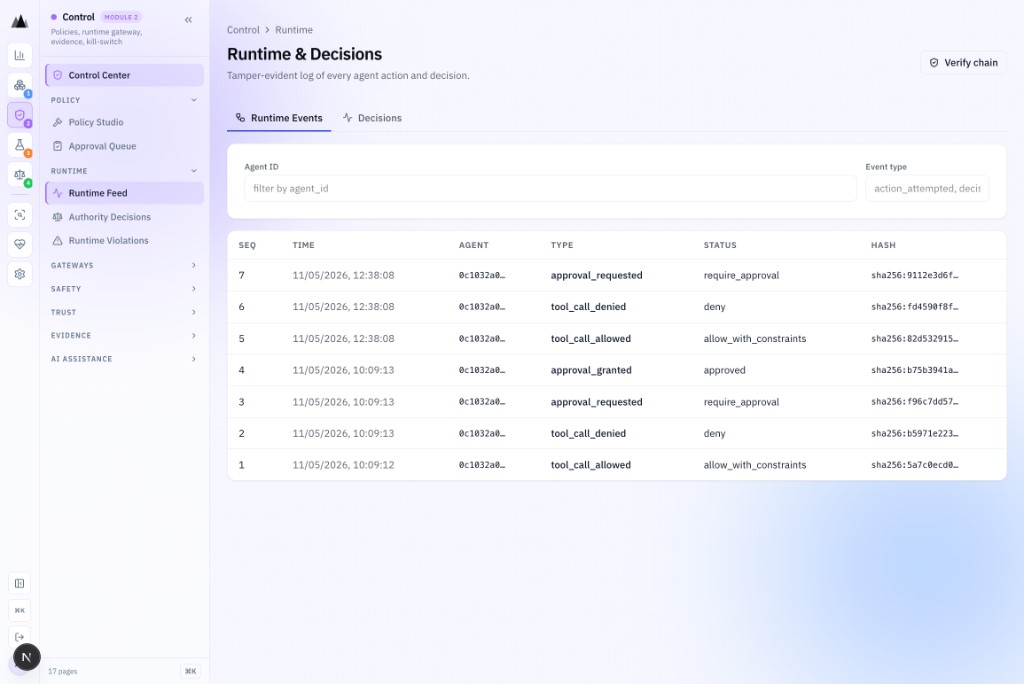Expand the GATEWAYS section
The width and height of the screenshot is (1024, 684).
point(125,265)
